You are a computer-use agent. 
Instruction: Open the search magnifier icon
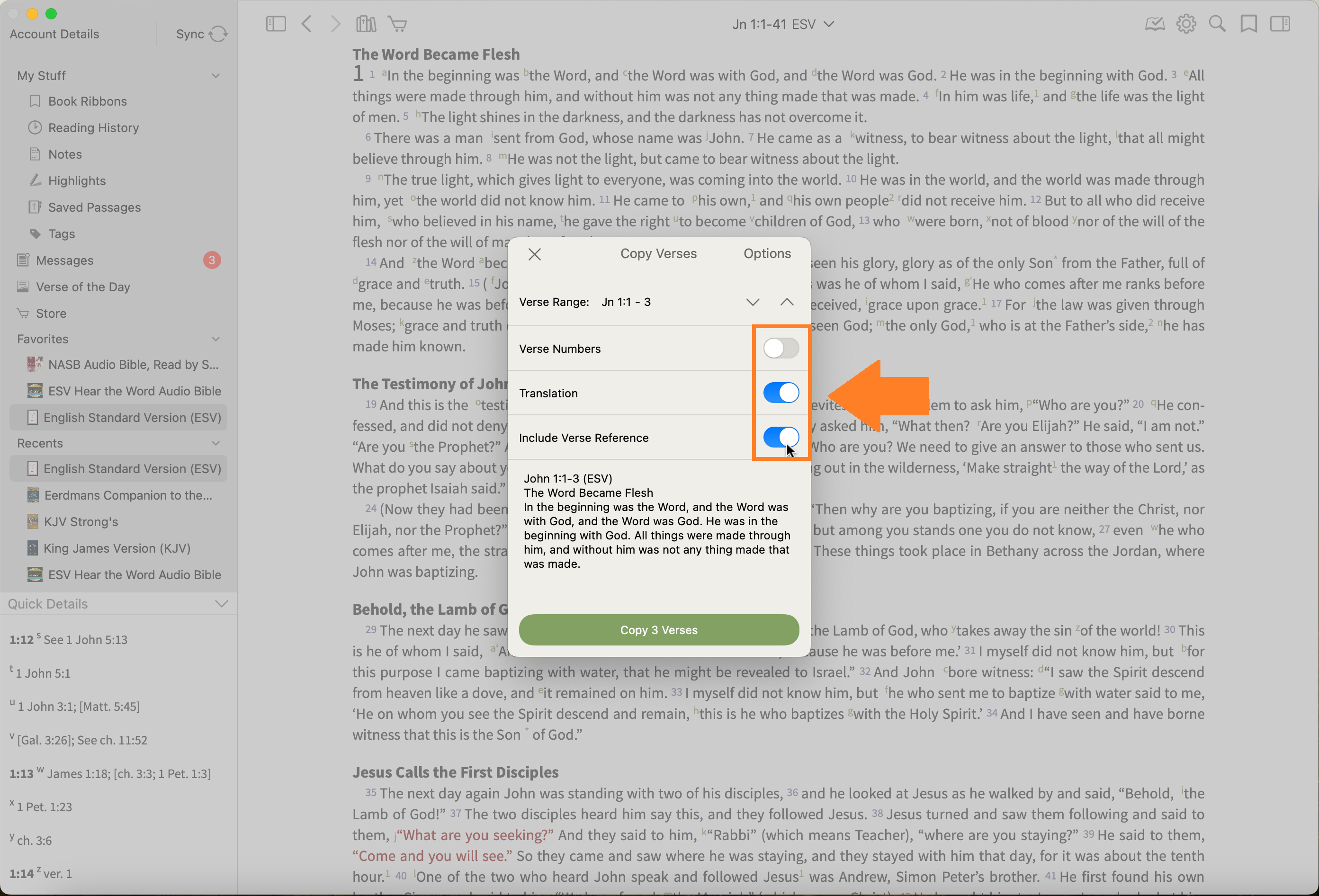(x=1217, y=24)
